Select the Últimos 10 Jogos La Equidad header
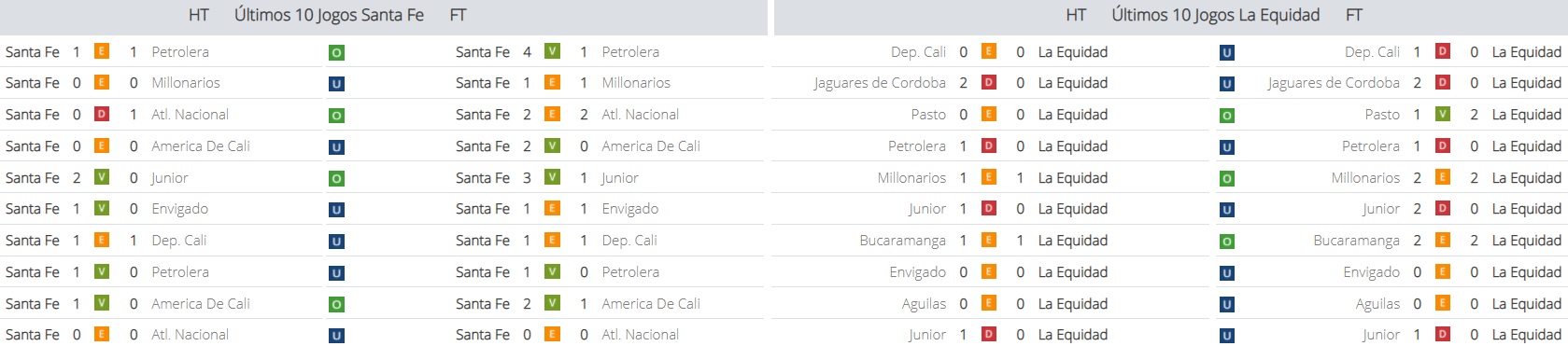 tap(1215, 15)
